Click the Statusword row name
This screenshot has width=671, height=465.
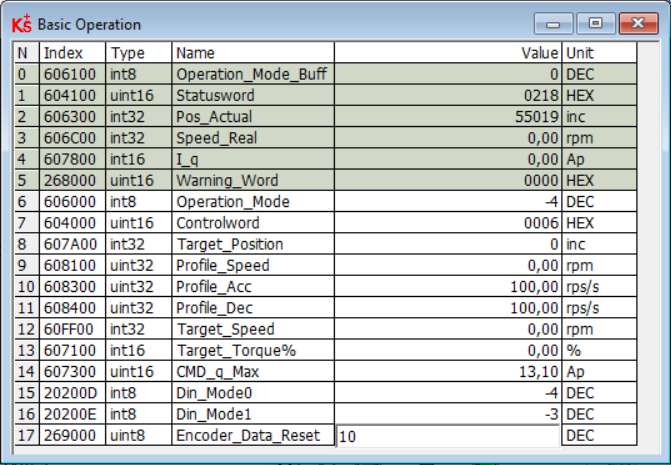[x=253, y=96]
